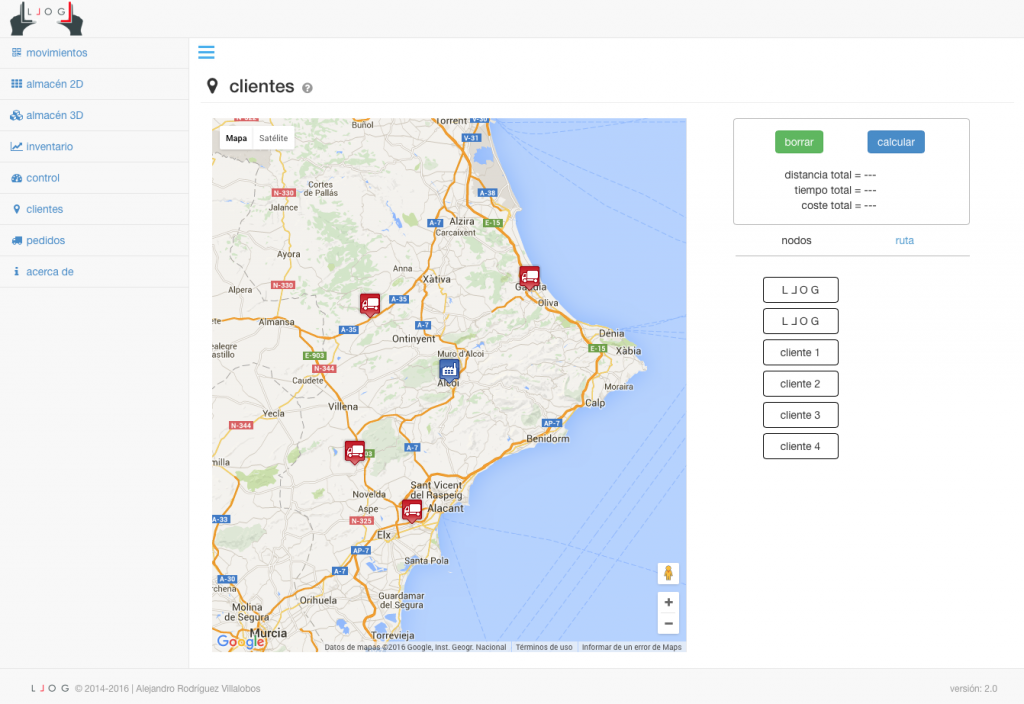This screenshot has height=704, width=1024.
Task: Open the movimientos section in sidebar
Action: coord(56,52)
